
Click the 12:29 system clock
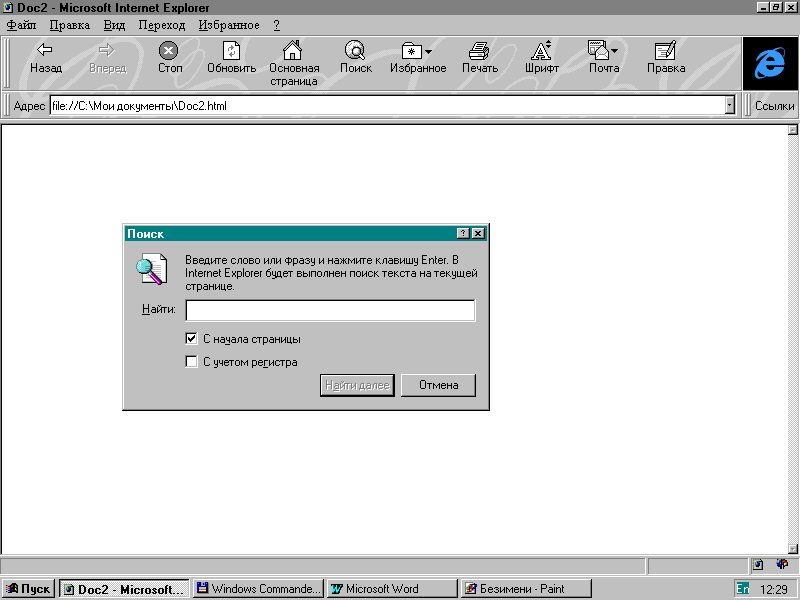(774, 589)
